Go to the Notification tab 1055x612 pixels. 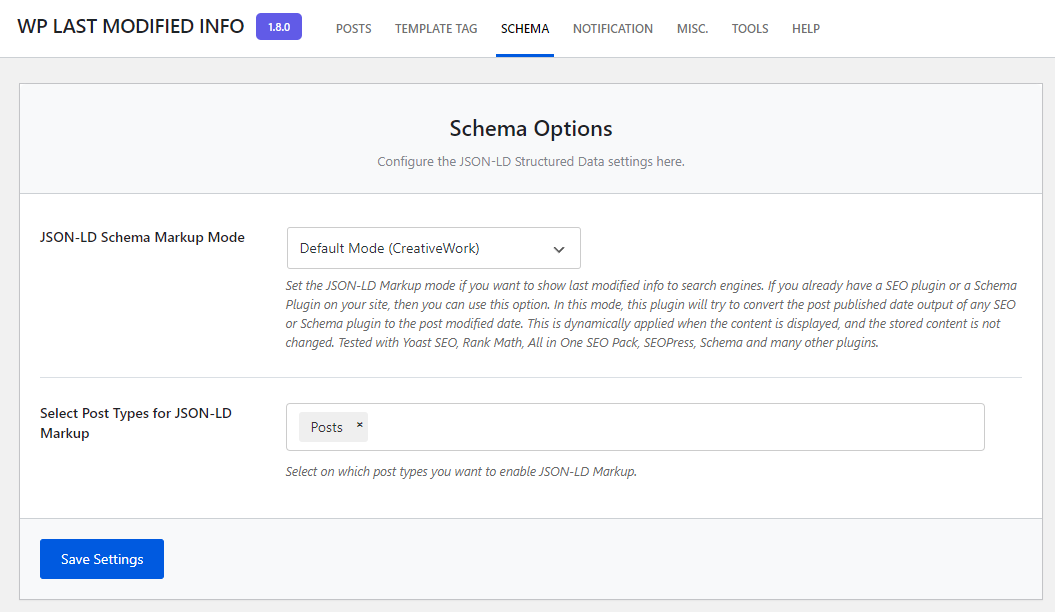(613, 29)
